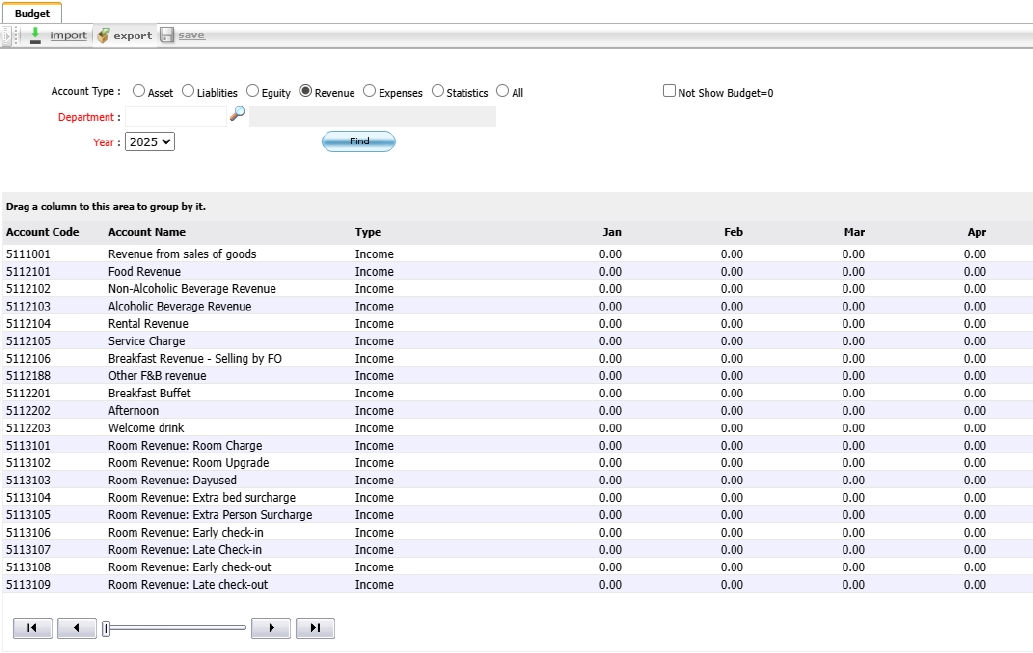Jump to last page of records
Image resolution: width=1033 pixels, height=653 pixels.
(315, 628)
